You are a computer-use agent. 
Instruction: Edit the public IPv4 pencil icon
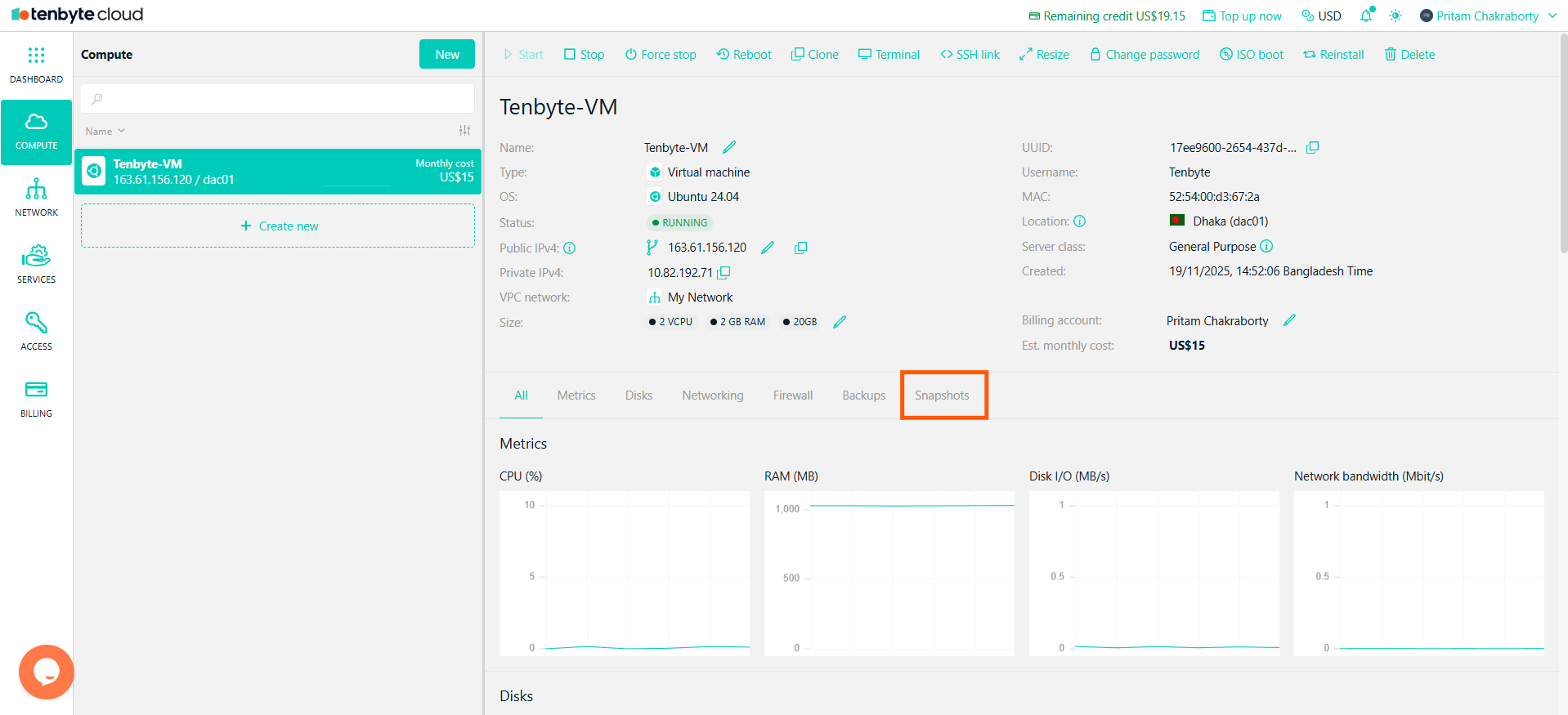pos(767,248)
